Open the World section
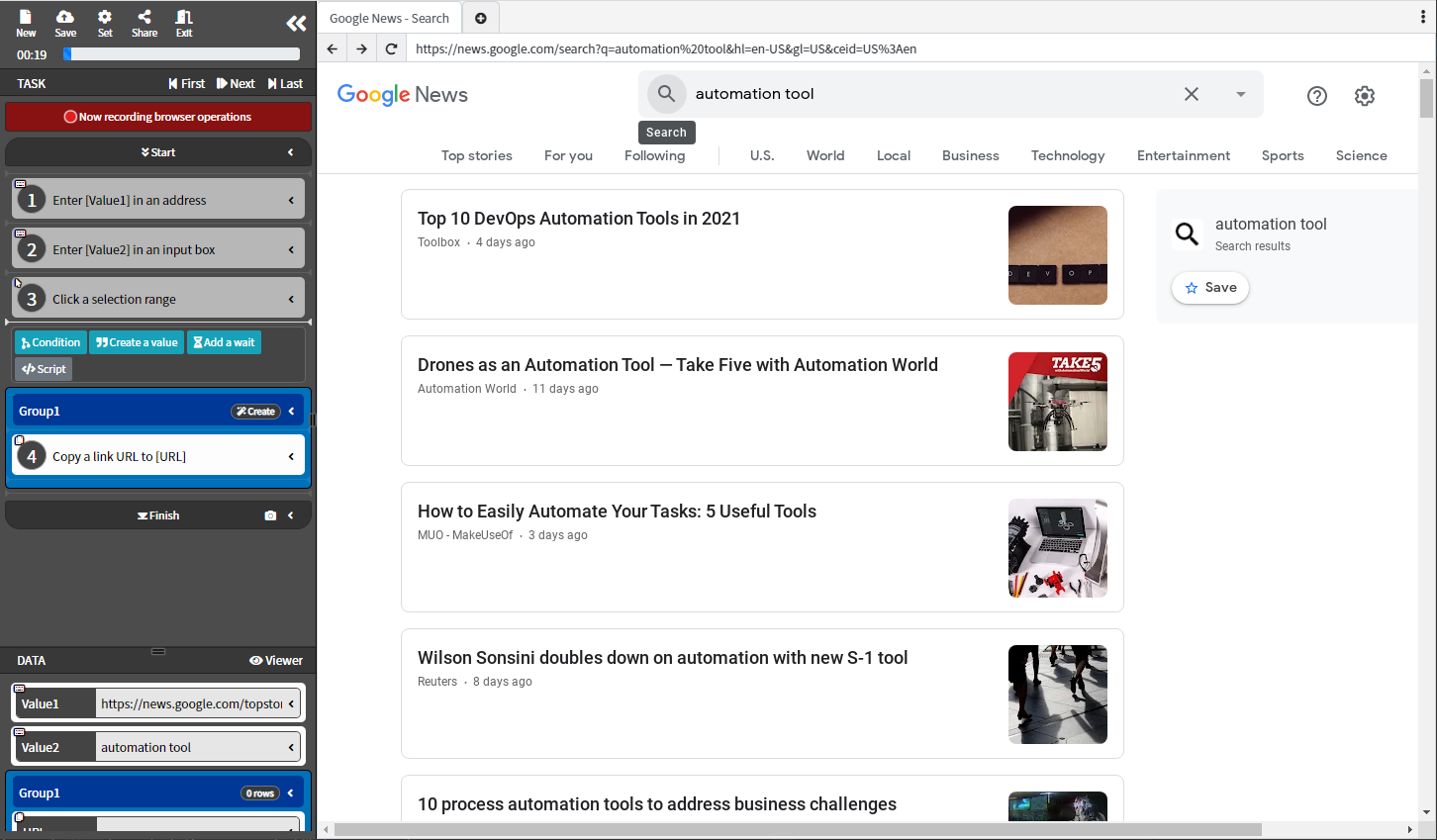The height and width of the screenshot is (840, 1437). pos(825,155)
